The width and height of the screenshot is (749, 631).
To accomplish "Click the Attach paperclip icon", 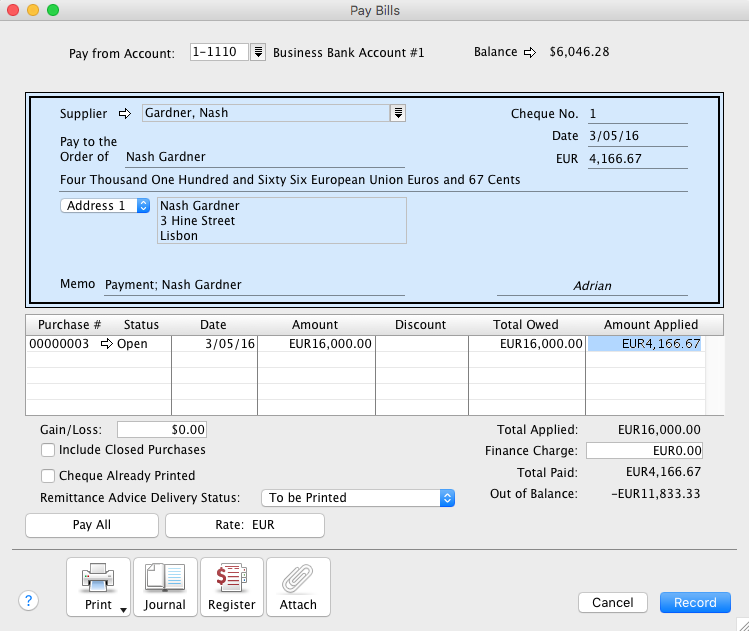I will click(298, 586).
